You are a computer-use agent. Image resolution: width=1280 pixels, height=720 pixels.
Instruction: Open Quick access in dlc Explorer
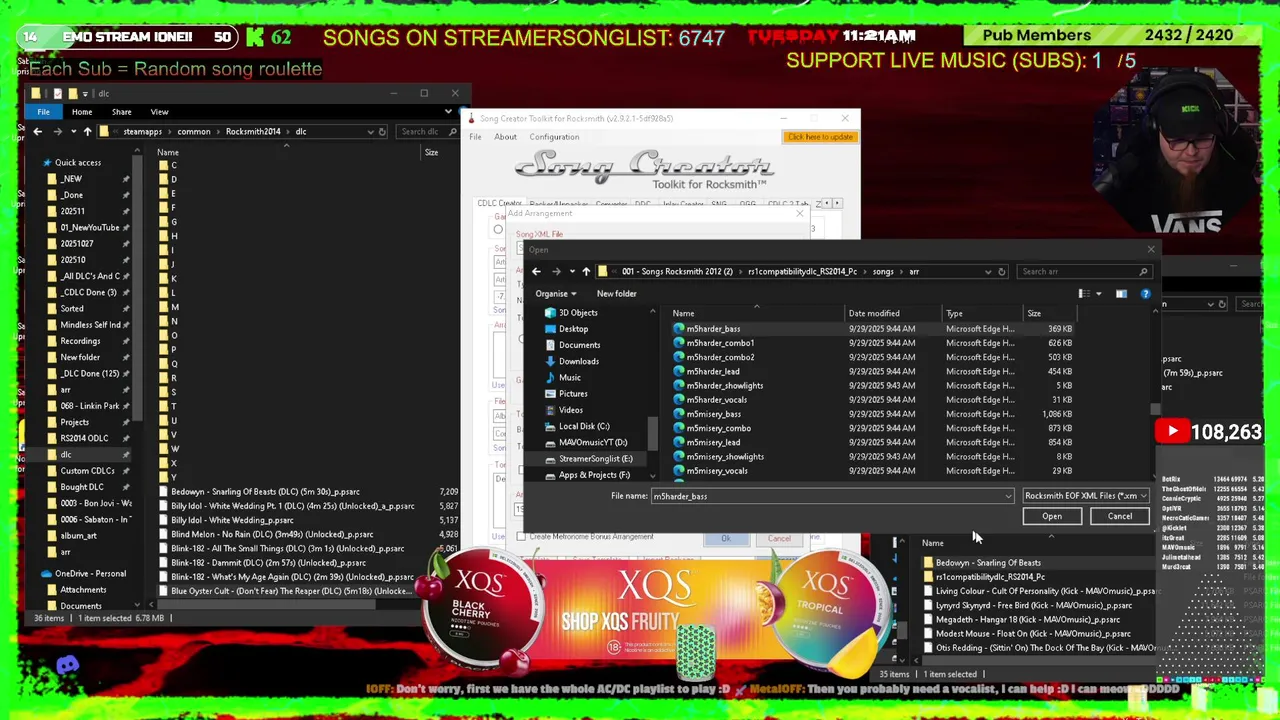(x=77, y=162)
